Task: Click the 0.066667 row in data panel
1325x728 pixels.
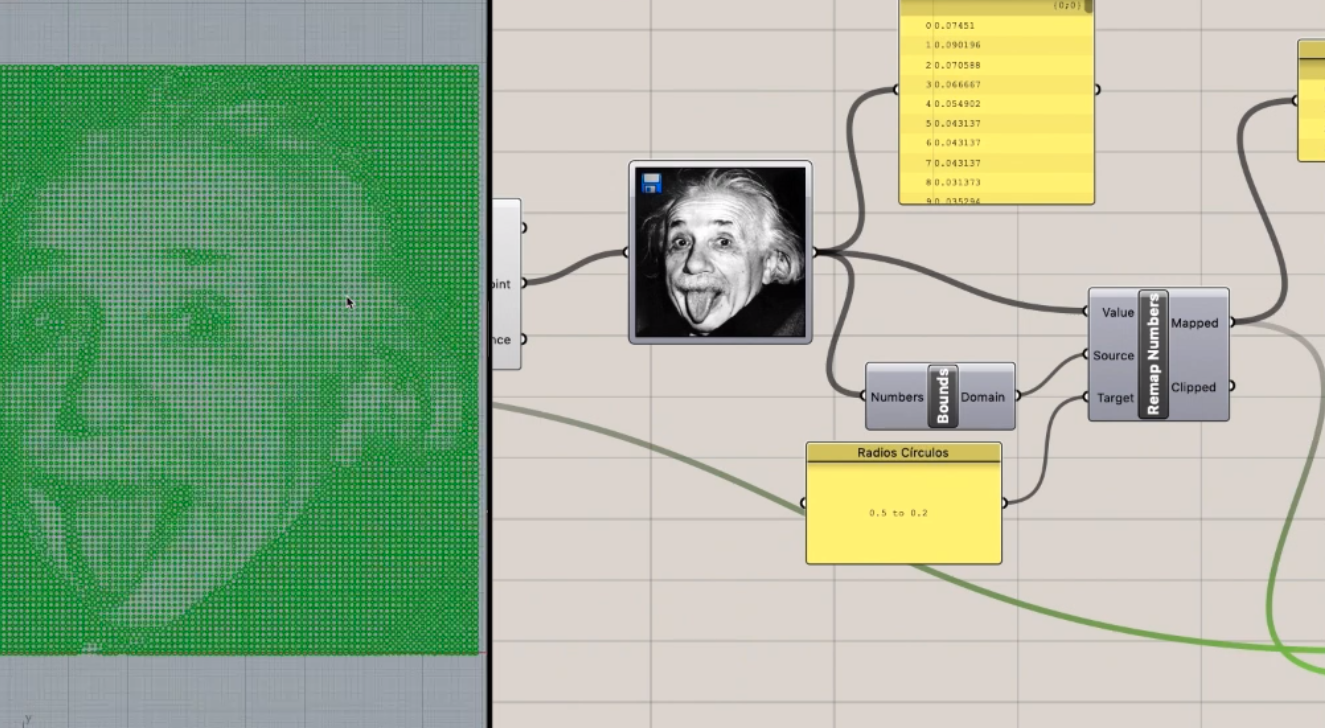Action: (996, 84)
